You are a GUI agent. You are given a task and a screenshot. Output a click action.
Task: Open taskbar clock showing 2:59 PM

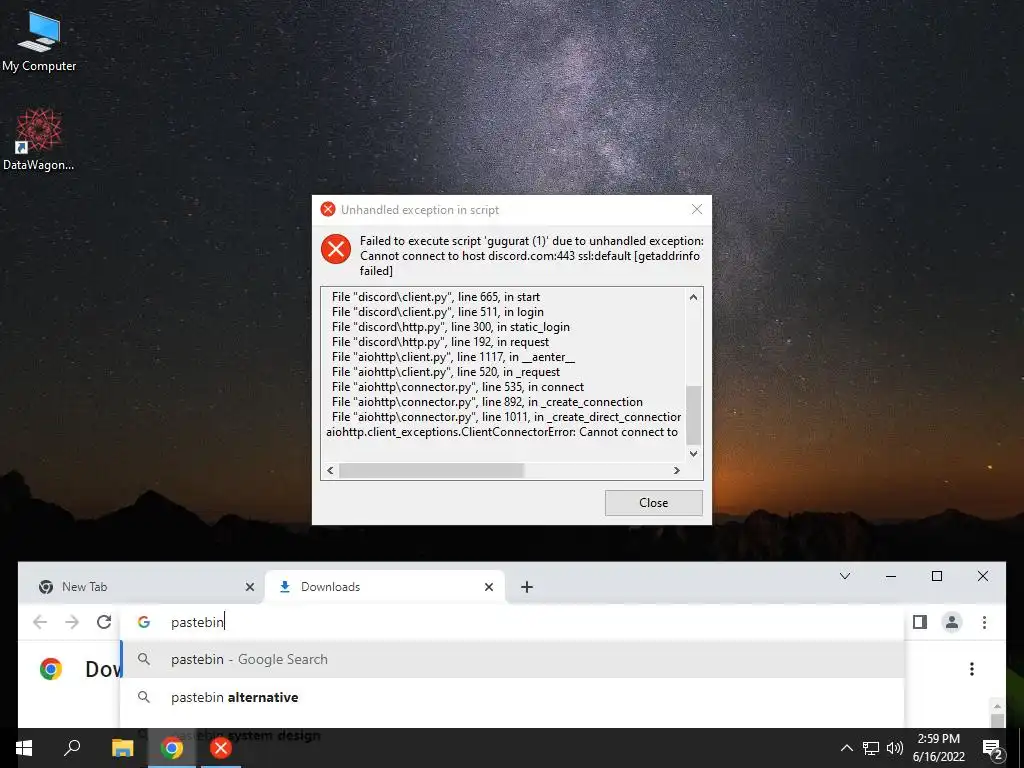tap(938, 748)
